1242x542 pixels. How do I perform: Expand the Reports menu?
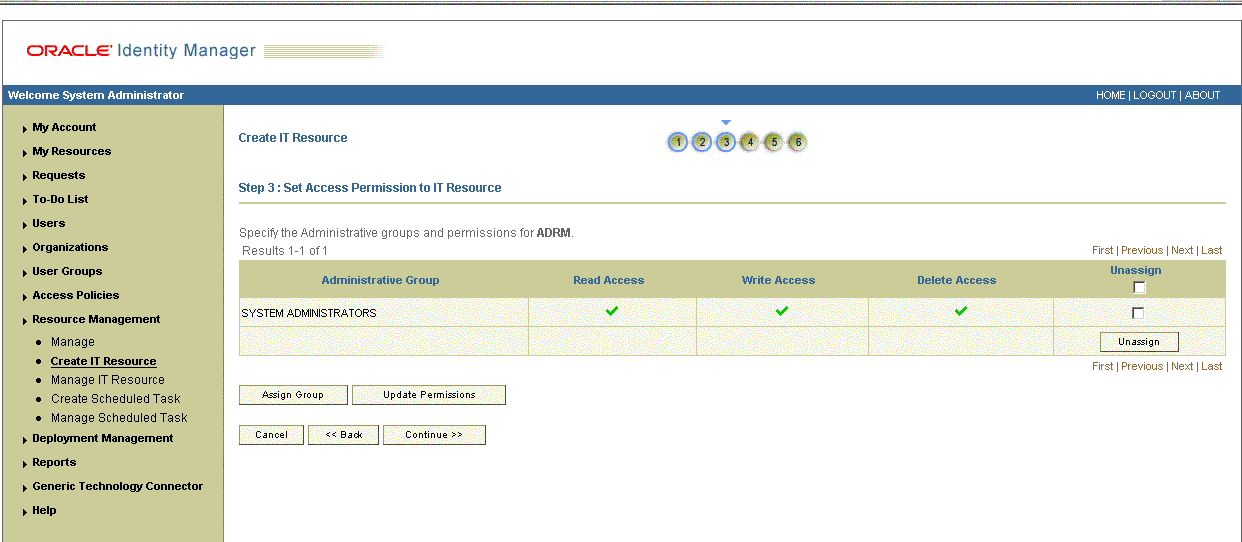pyautogui.click(x=54, y=463)
